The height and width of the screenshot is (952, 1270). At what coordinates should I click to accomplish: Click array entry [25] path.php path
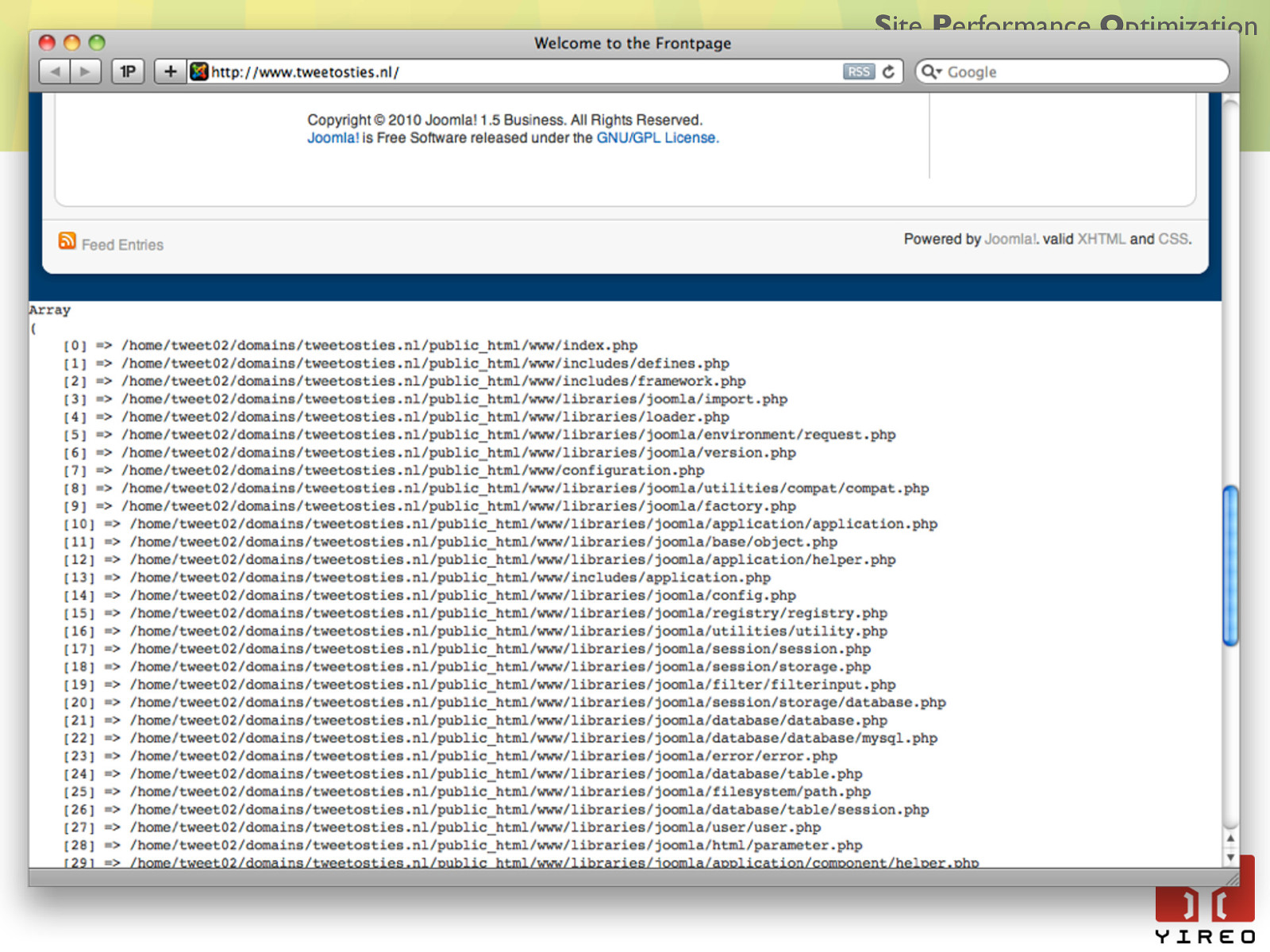tap(500, 792)
